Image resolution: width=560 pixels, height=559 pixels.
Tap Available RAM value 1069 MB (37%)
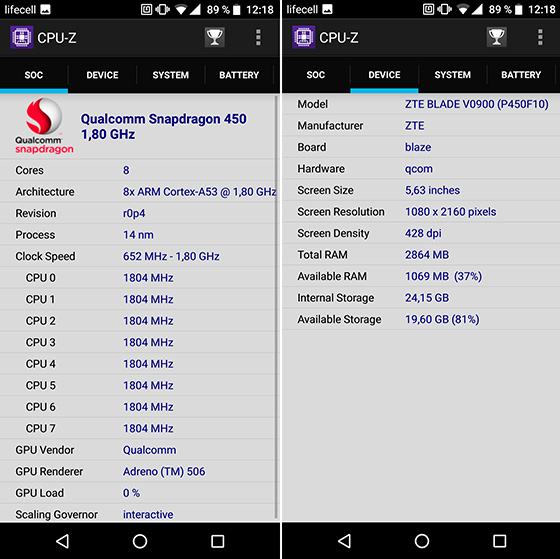point(443,276)
